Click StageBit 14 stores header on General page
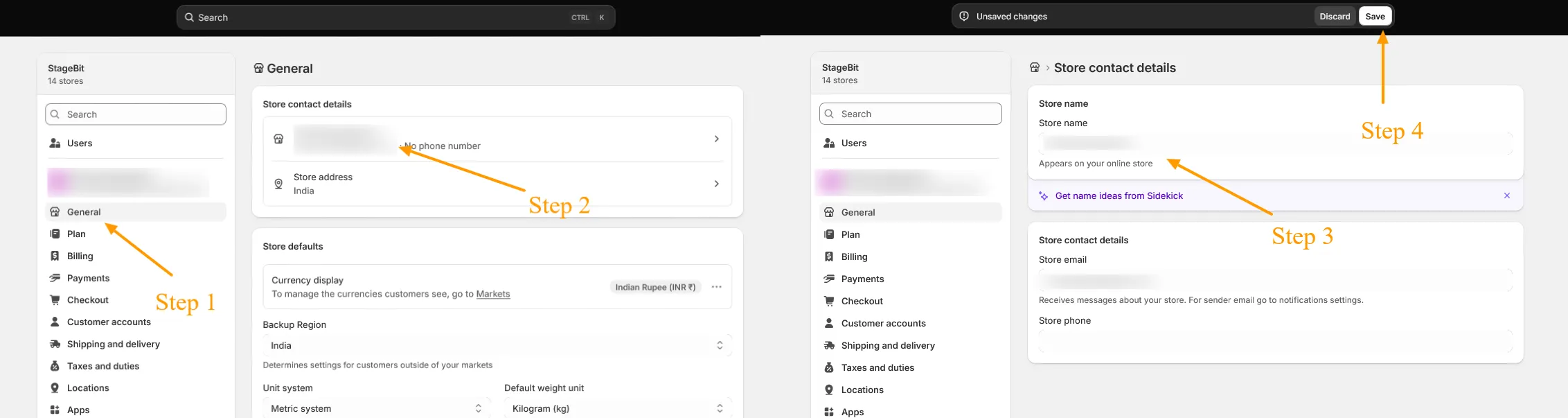The width and height of the screenshot is (1568, 418). tap(136, 74)
